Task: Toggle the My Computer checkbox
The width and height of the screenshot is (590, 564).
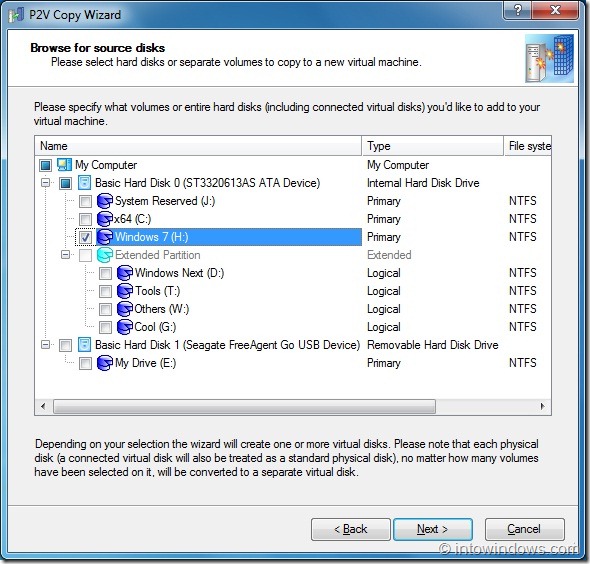Action: tap(46, 165)
